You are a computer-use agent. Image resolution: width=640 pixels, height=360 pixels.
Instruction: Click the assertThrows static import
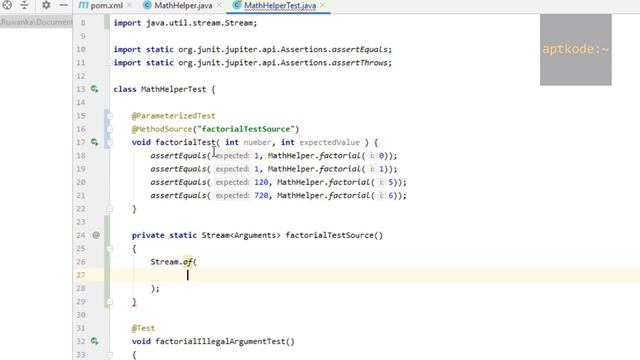(360, 62)
